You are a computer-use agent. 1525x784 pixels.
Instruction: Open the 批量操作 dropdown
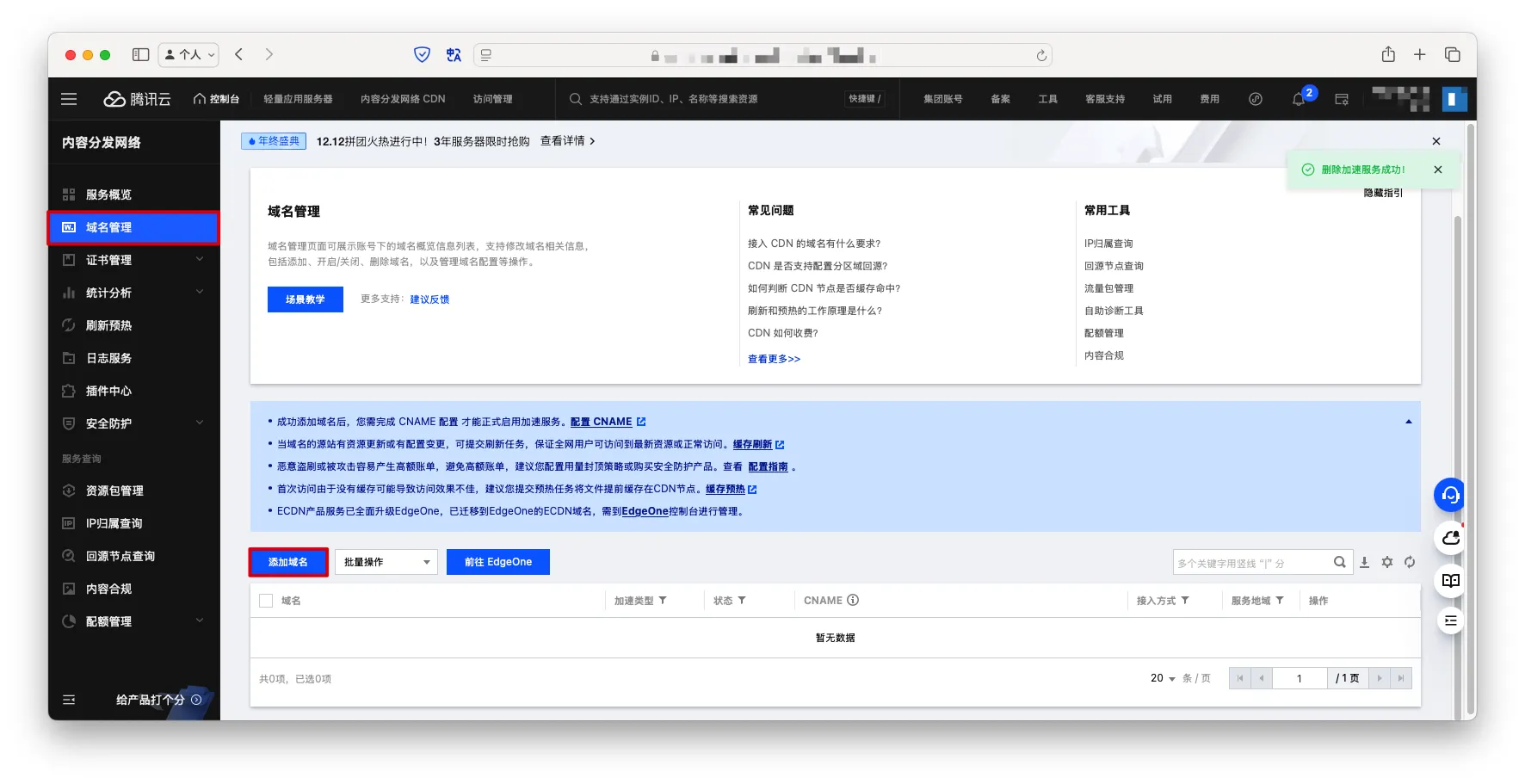[386, 562]
